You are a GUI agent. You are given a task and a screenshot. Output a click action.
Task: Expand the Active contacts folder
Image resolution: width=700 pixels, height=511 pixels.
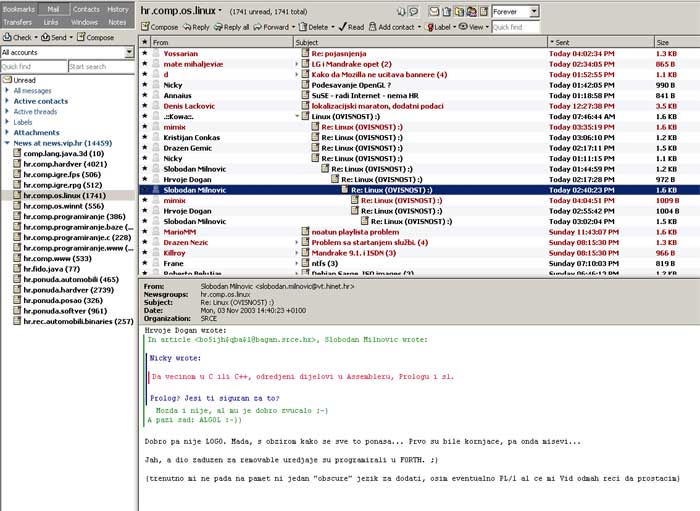(7, 101)
